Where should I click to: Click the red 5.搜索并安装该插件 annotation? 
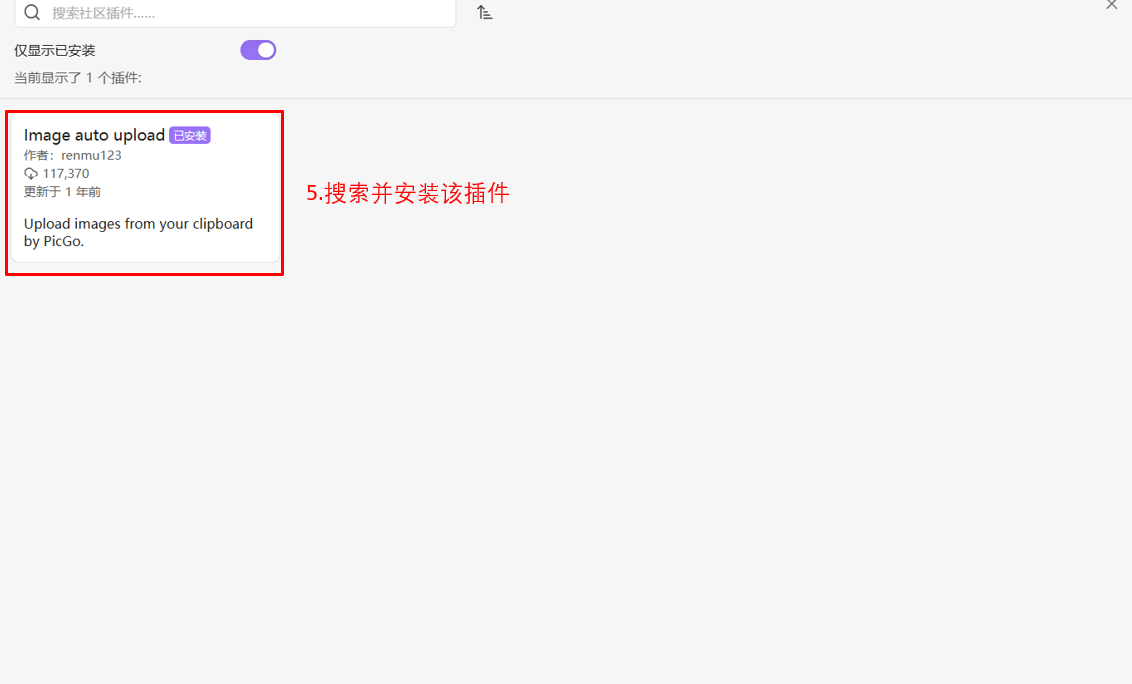(408, 193)
